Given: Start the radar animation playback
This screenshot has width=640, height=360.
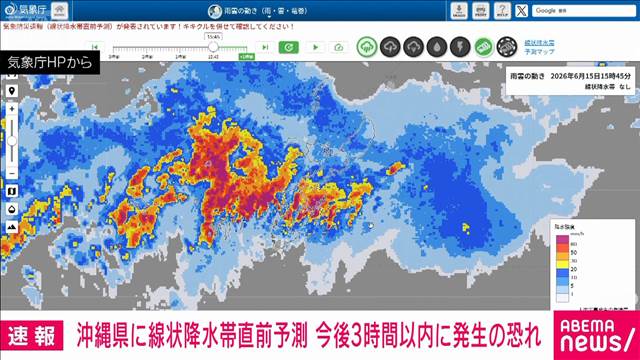Looking at the screenshot, I should pos(315,47).
